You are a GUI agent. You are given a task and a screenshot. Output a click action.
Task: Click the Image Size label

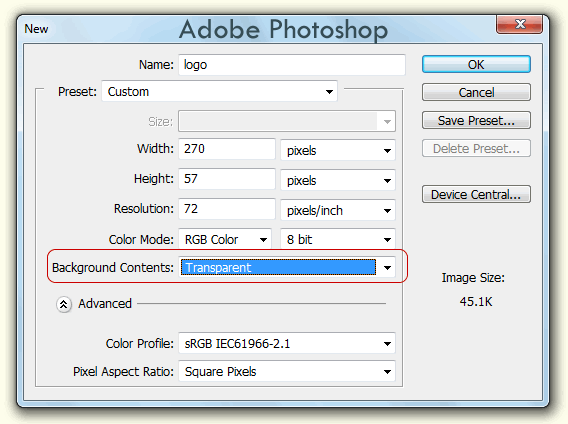click(473, 278)
